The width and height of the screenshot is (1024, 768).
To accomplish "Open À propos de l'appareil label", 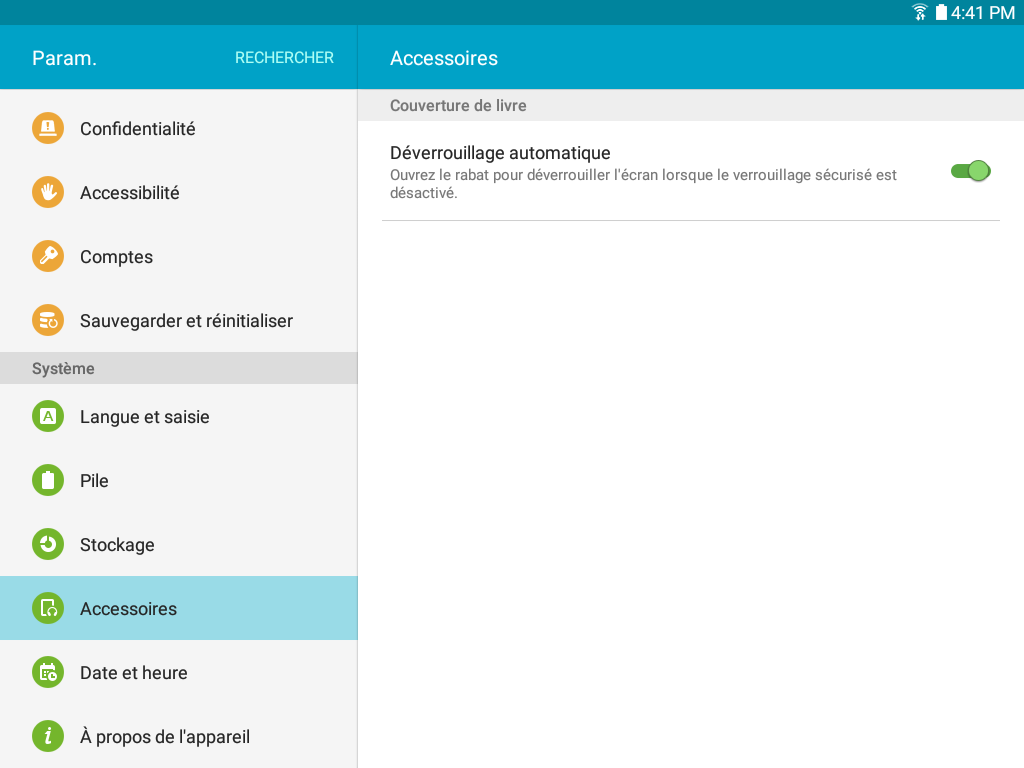I will tap(165, 737).
